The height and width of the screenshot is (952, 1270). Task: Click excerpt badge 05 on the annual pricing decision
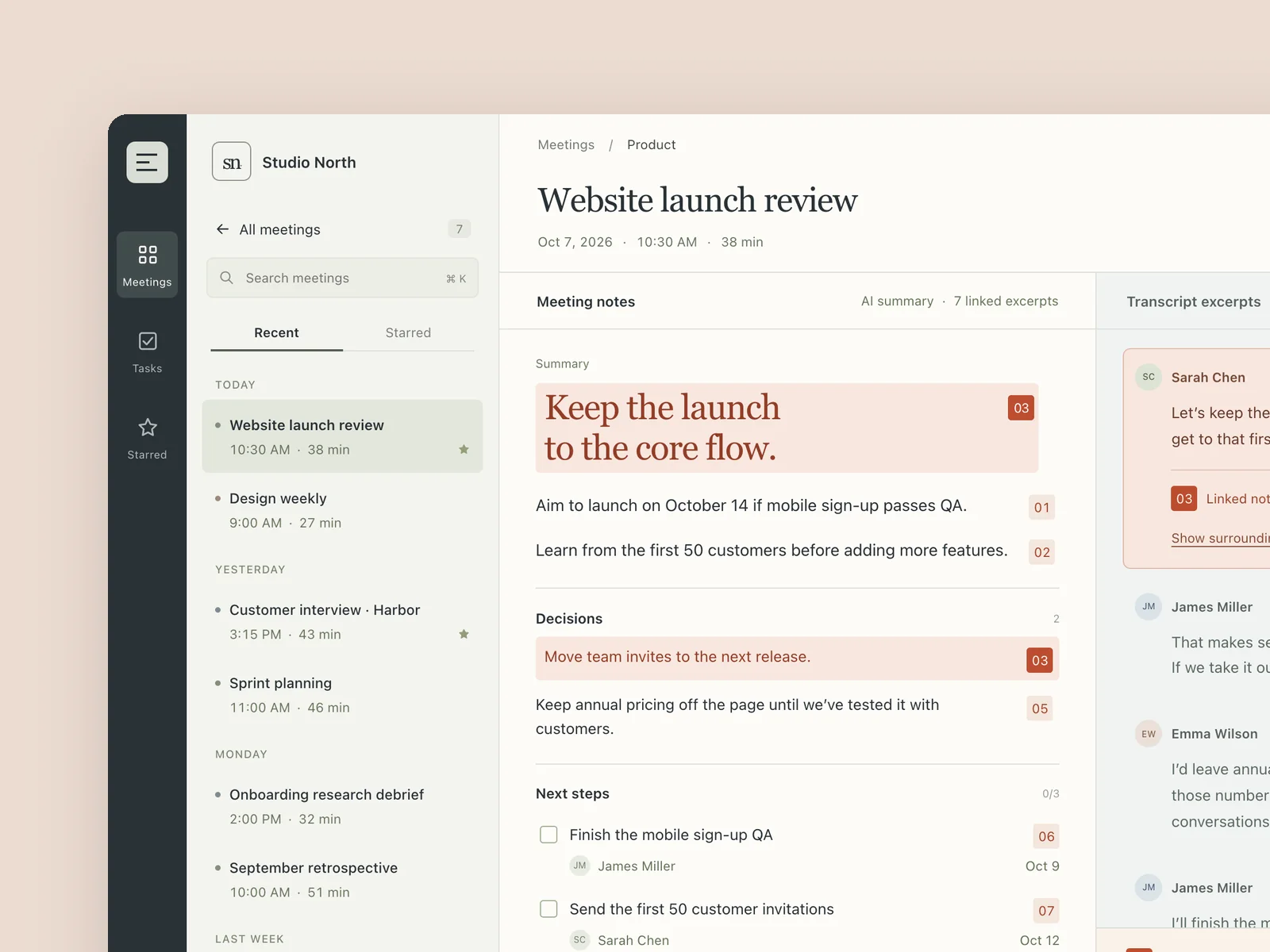1040,708
